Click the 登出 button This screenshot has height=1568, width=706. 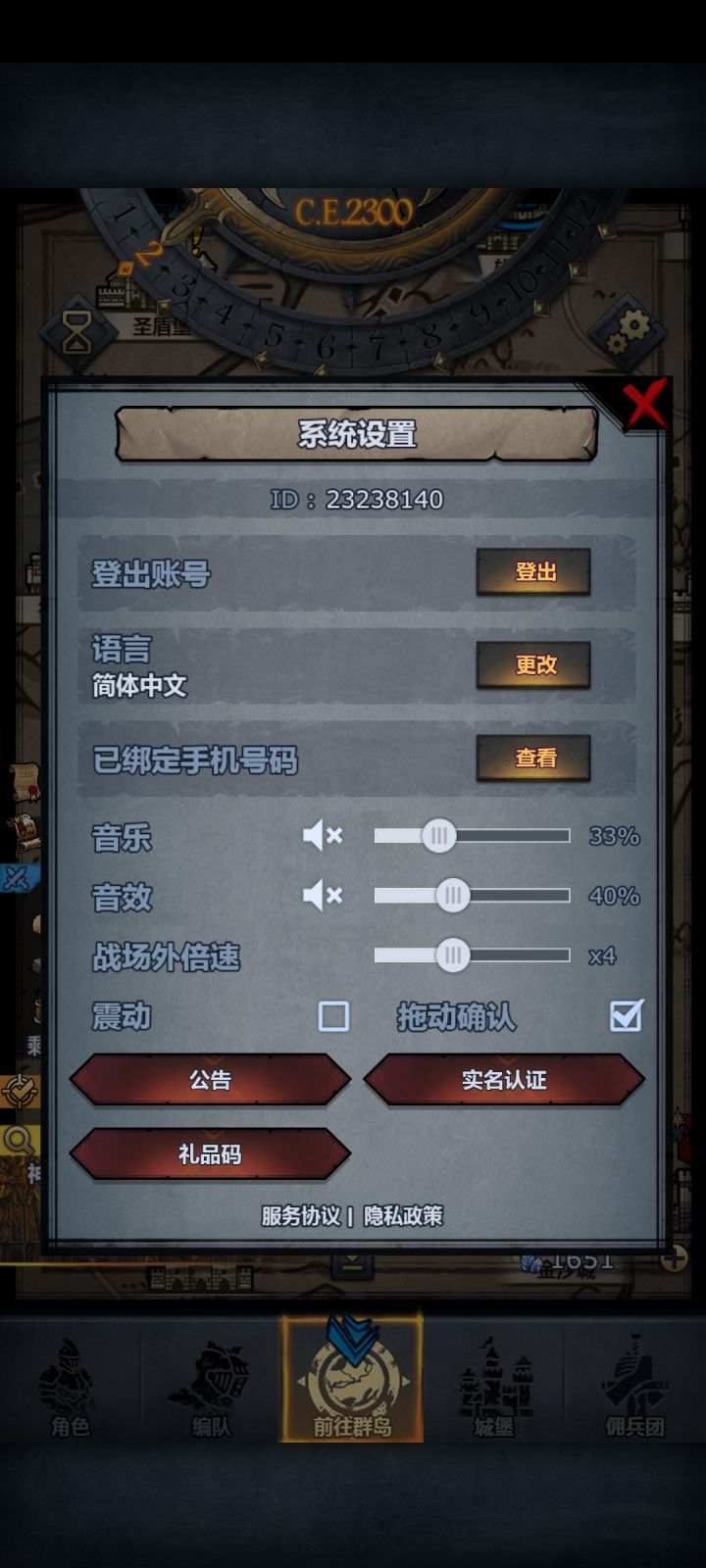point(533,571)
